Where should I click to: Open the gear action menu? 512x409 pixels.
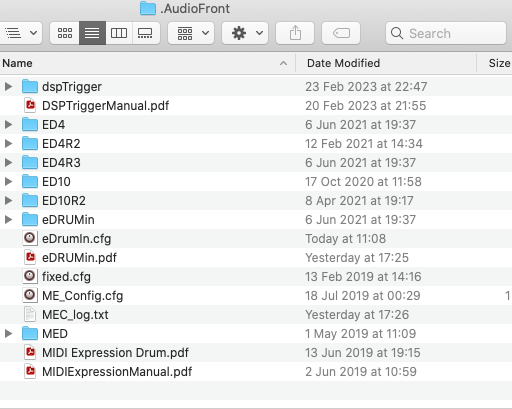245,33
